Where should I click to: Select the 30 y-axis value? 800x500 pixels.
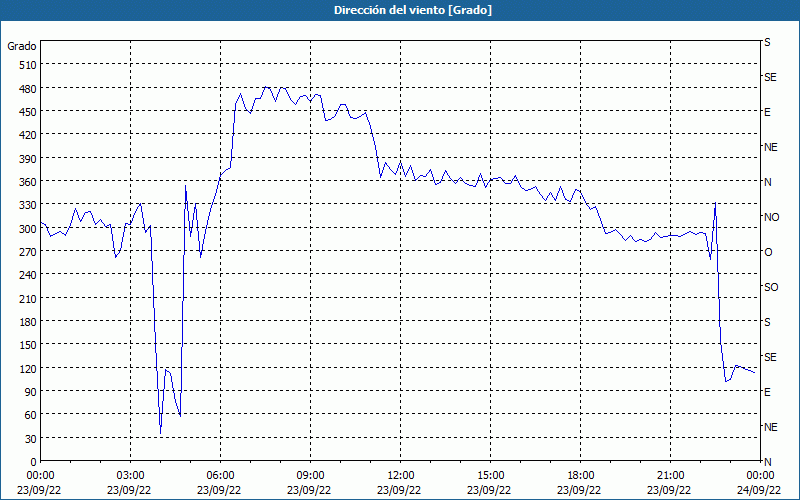pyautogui.click(x=31, y=439)
